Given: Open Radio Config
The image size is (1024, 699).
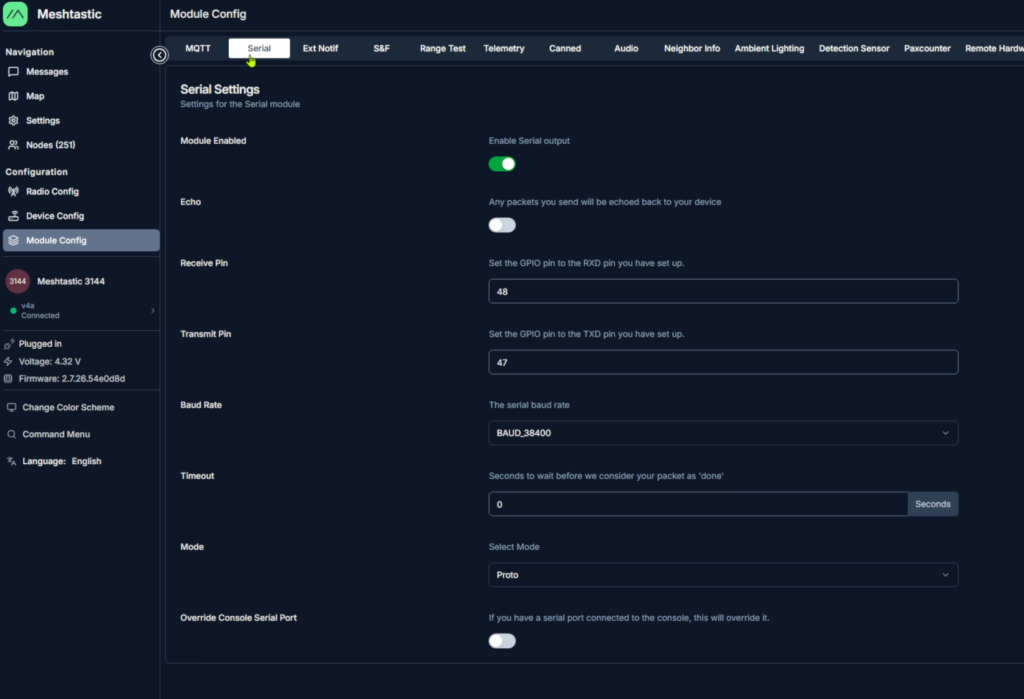Looking at the screenshot, I should pyautogui.click(x=81, y=191).
